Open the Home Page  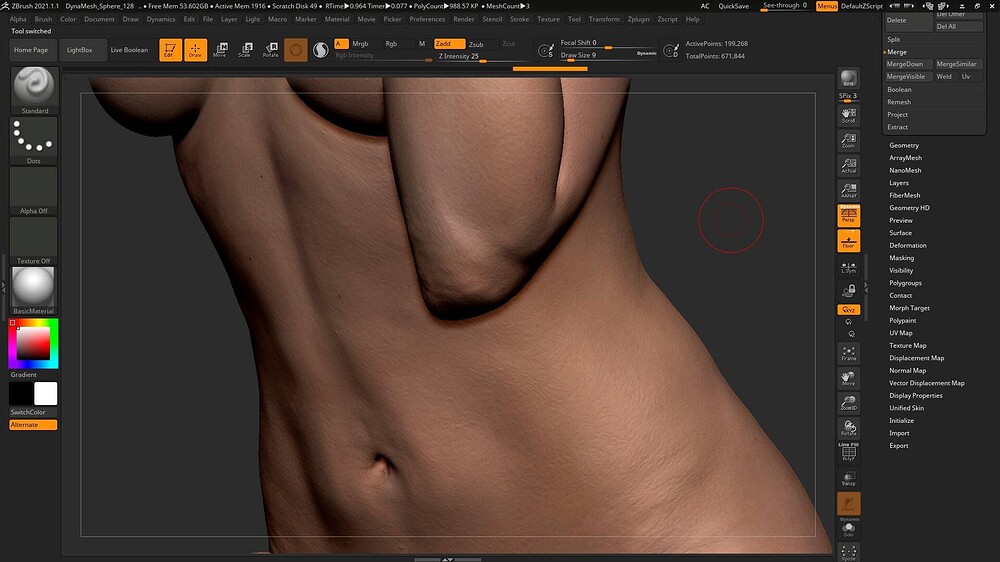click(x=31, y=50)
